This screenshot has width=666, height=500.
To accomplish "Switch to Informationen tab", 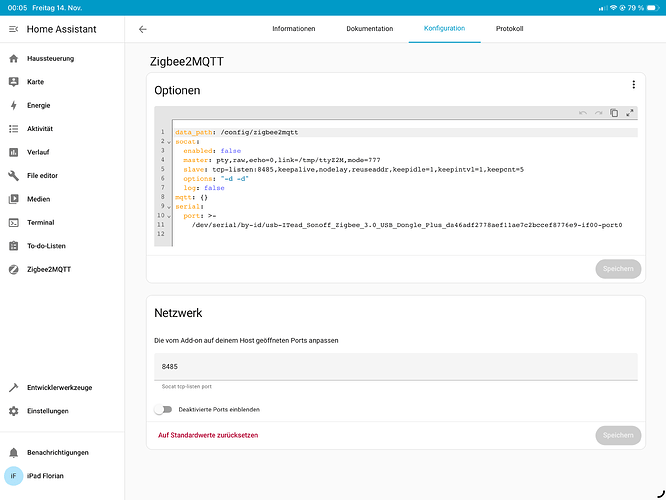I will click(294, 29).
